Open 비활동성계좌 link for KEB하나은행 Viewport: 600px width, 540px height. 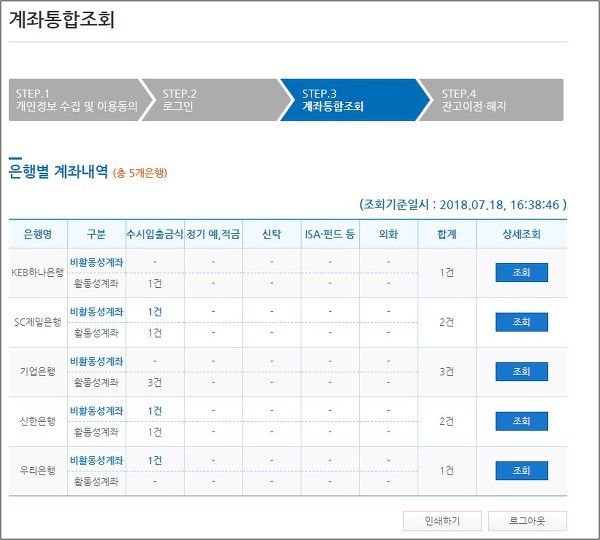click(x=96, y=262)
